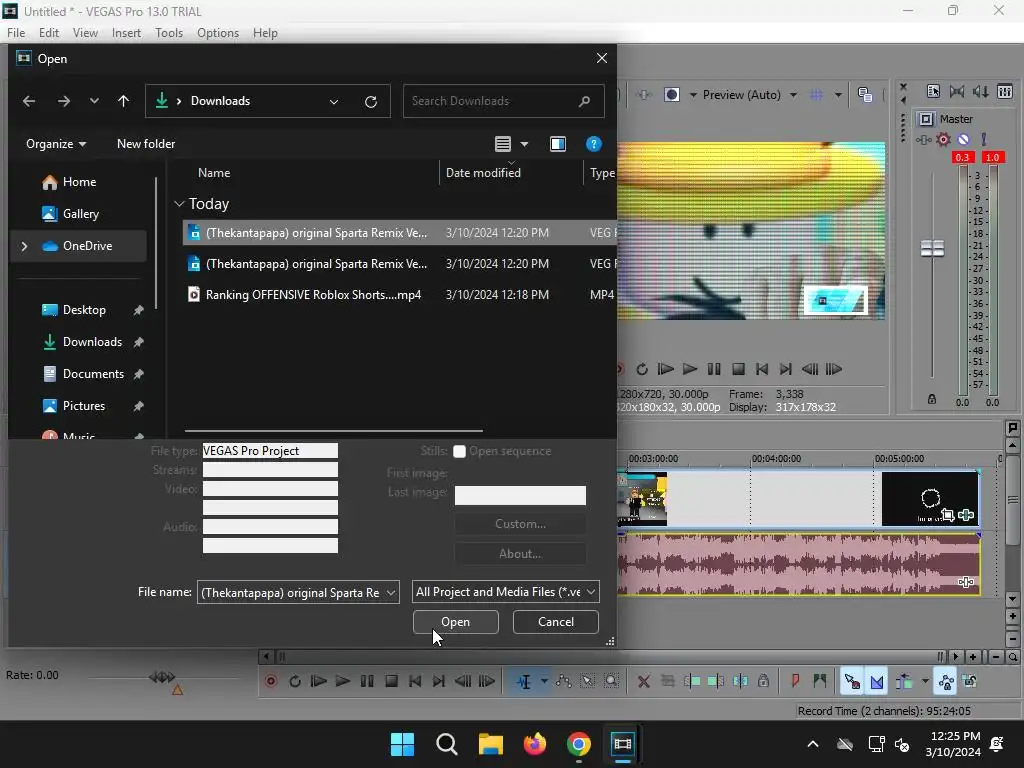Expand OneDrive in the navigation pane
The width and height of the screenshot is (1024, 768).
click(25, 246)
